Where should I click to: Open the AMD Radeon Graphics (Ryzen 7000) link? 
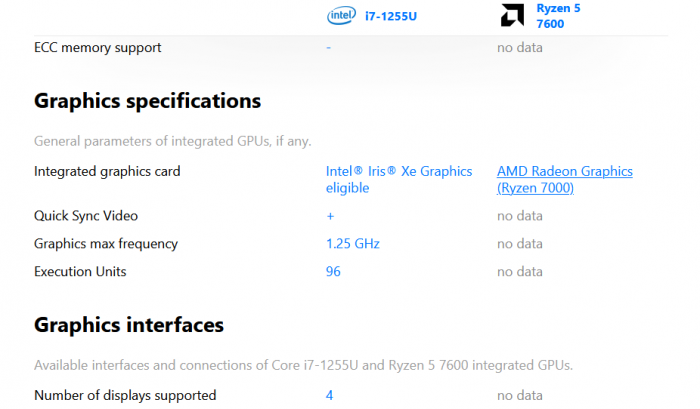pos(564,179)
